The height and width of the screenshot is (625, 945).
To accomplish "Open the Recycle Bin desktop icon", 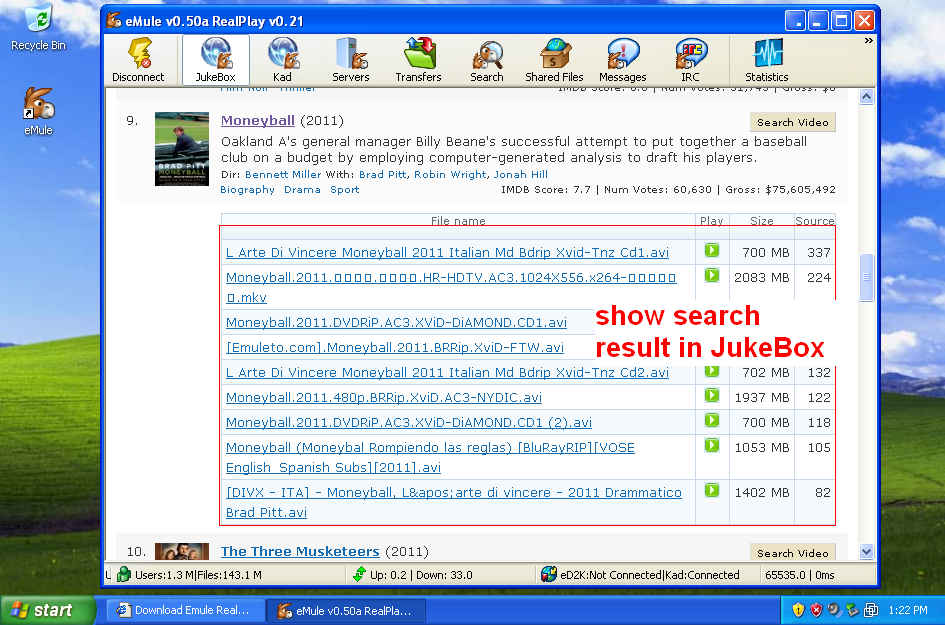I will coord(38,28).
